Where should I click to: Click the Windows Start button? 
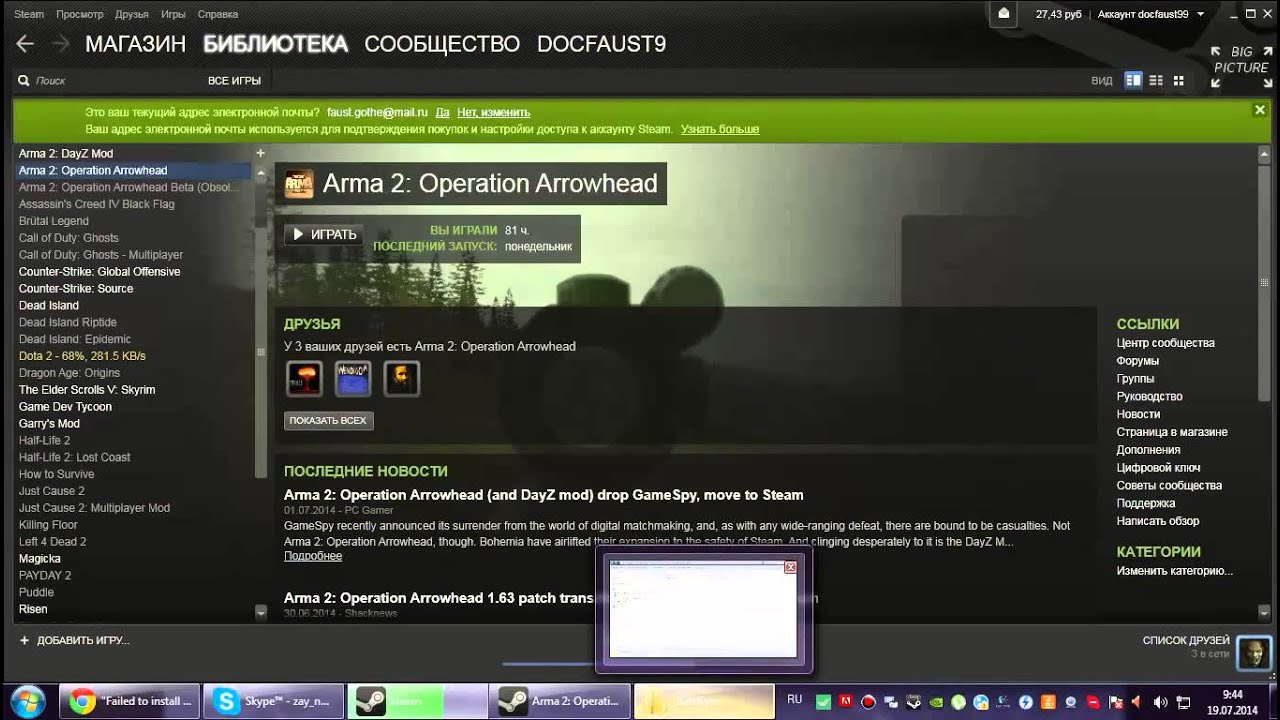tap(27, 700)
